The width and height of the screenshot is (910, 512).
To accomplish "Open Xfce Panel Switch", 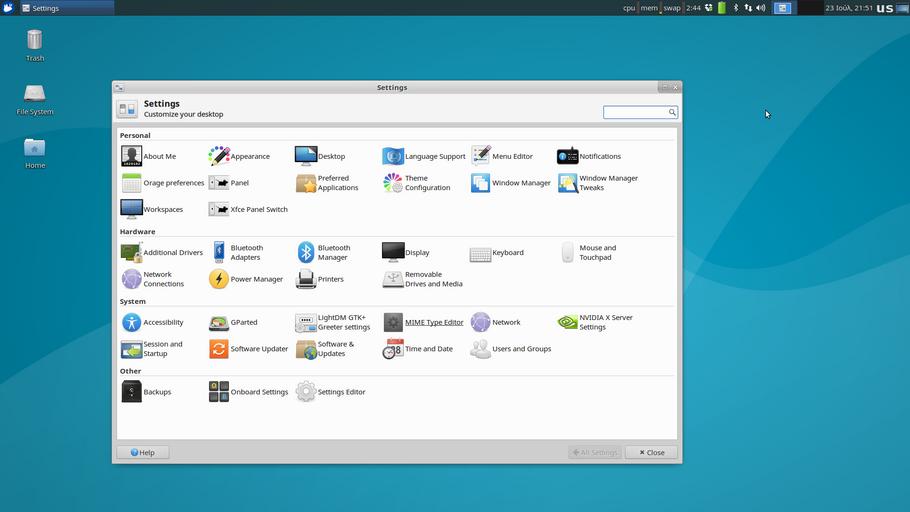I will click(248, 210).
